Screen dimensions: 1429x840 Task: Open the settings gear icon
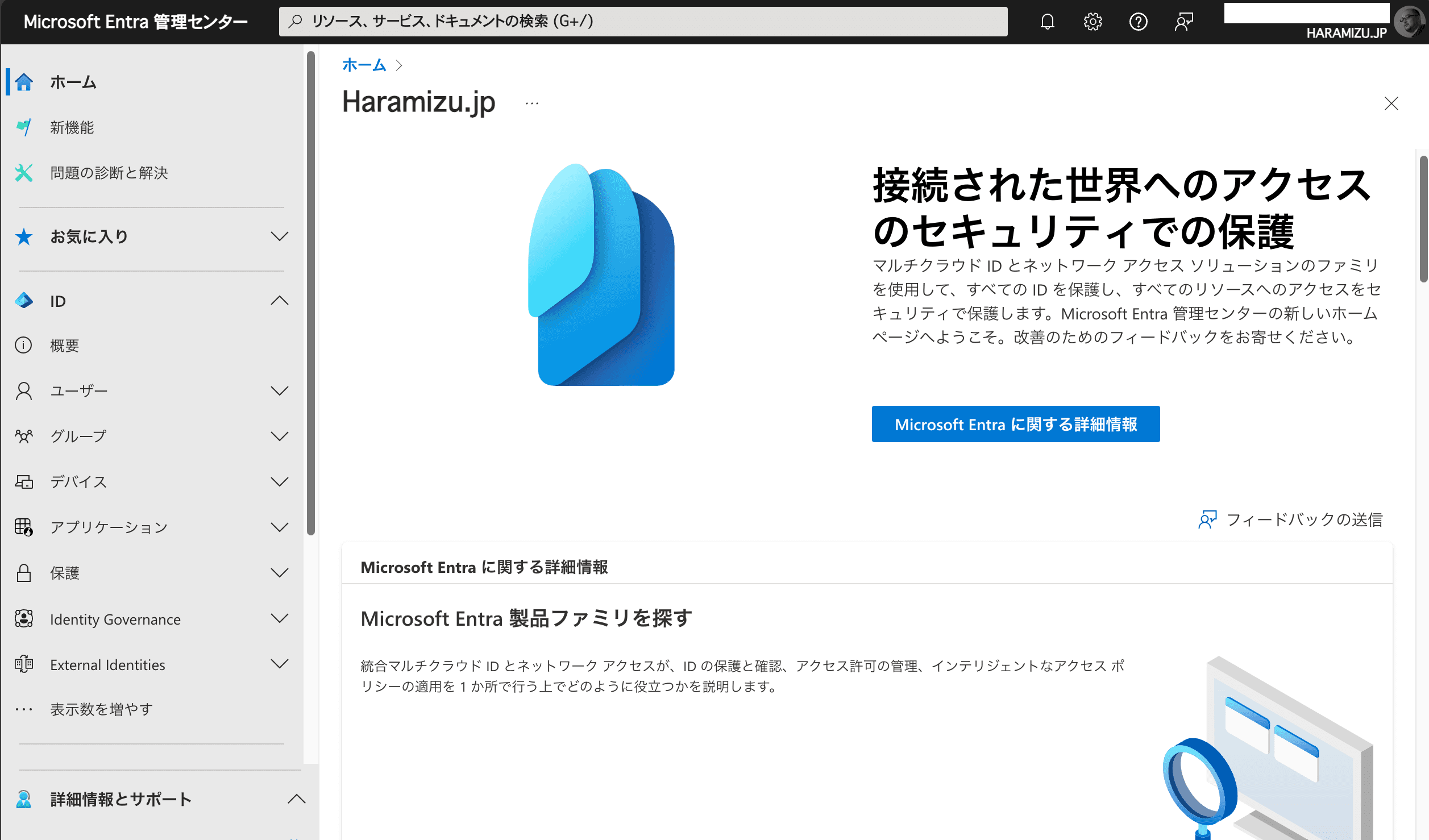[1092, 22]
